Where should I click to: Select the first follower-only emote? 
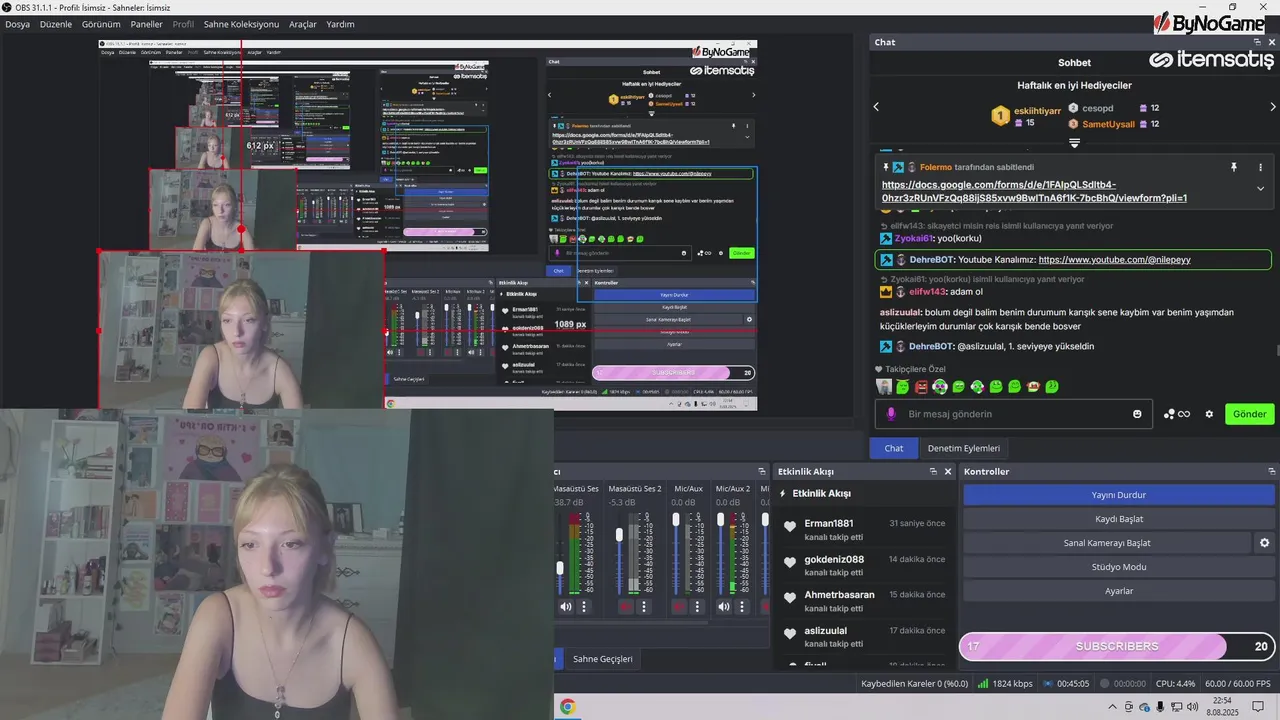coord(884,386)
